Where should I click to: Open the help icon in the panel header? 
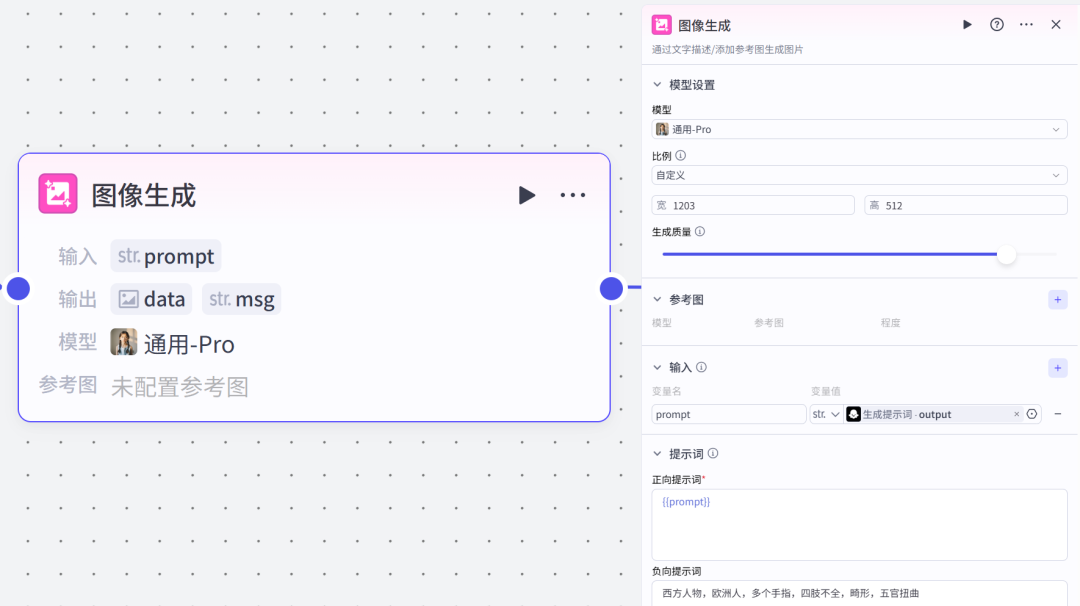[996, 24]
